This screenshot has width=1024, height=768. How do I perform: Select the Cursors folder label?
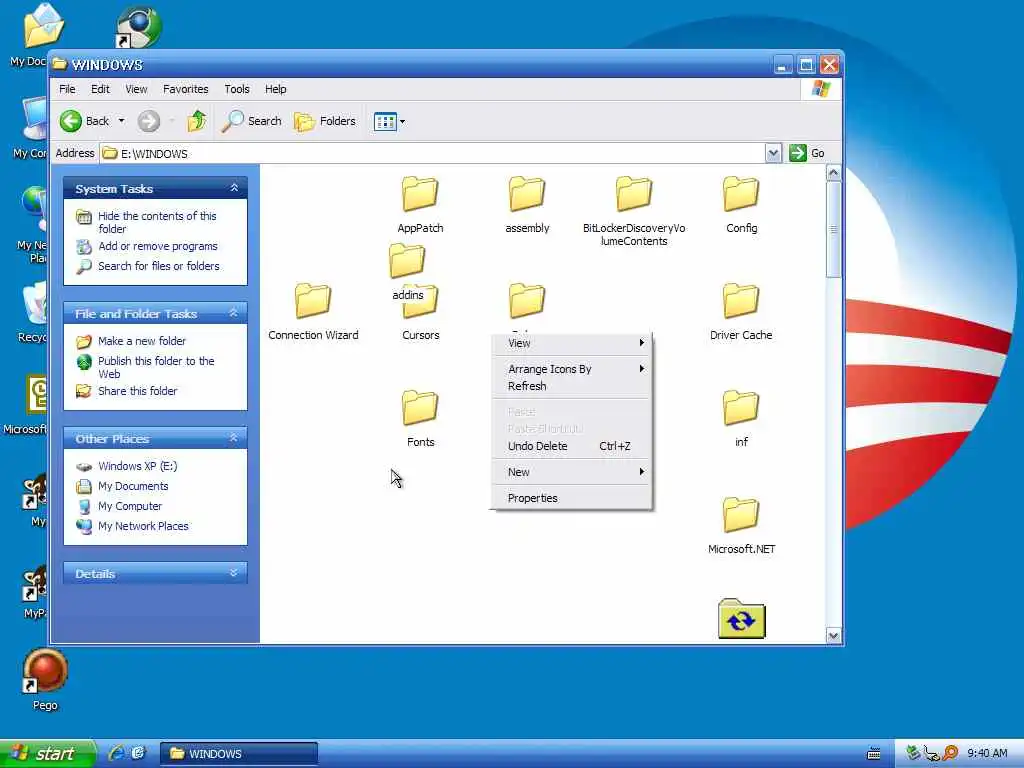coord(421,335)
